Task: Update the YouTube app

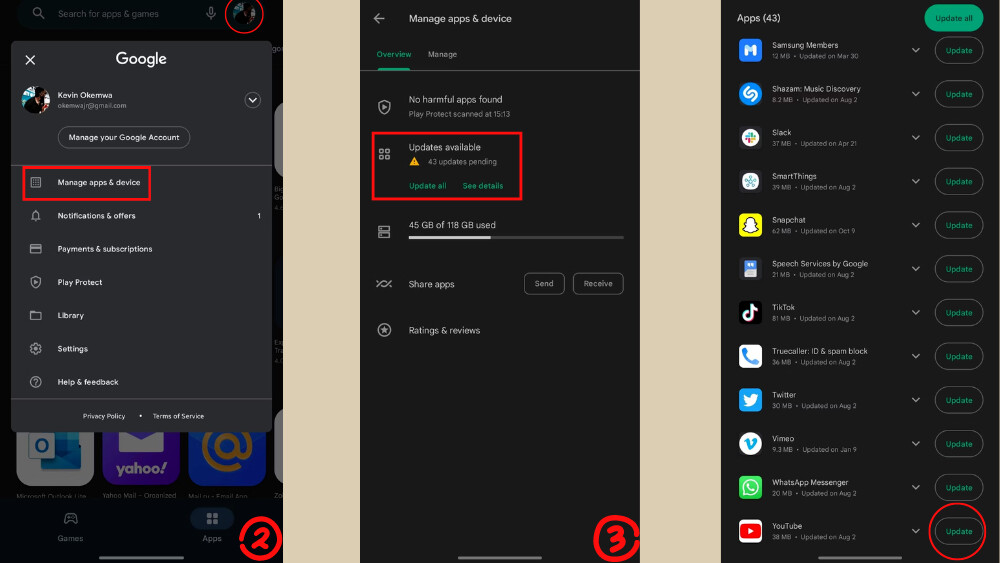Action: coord(958,531)
